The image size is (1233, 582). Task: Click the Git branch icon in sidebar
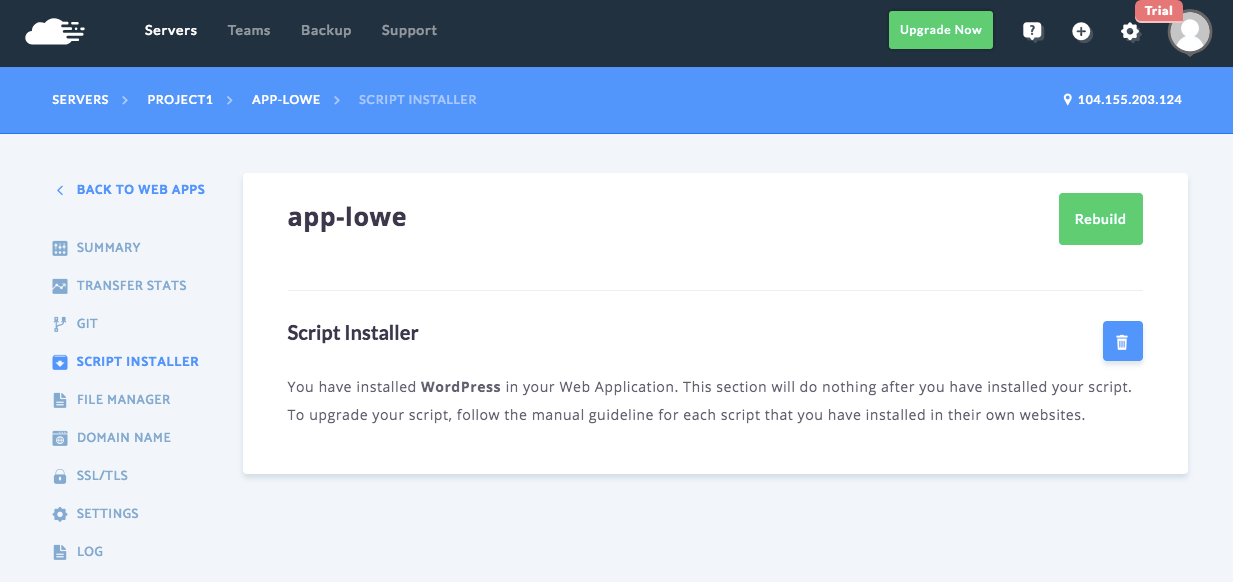pos(60,324)
